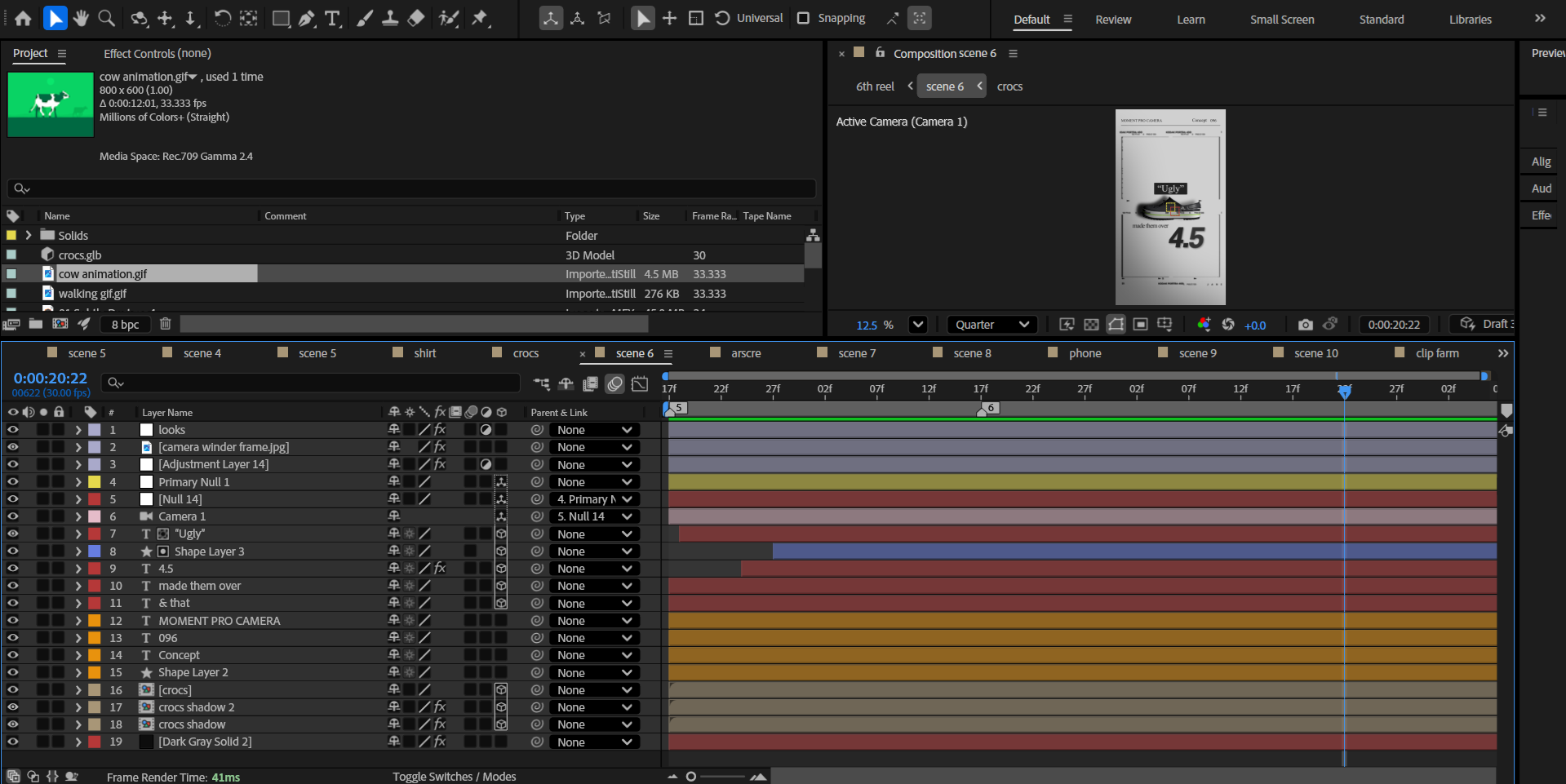The image size is (1566, 784).
Task: Select the Rectangle shape tool
Action: point(281,18)
